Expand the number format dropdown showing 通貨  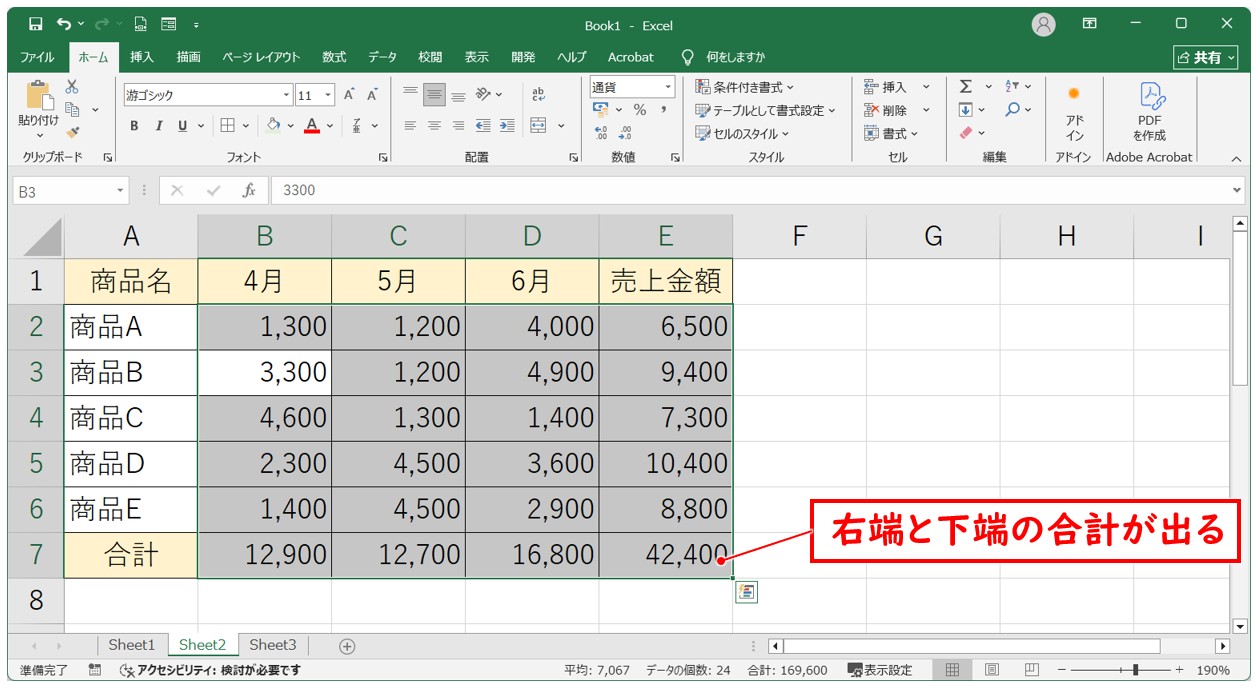(x=668, y=87)
